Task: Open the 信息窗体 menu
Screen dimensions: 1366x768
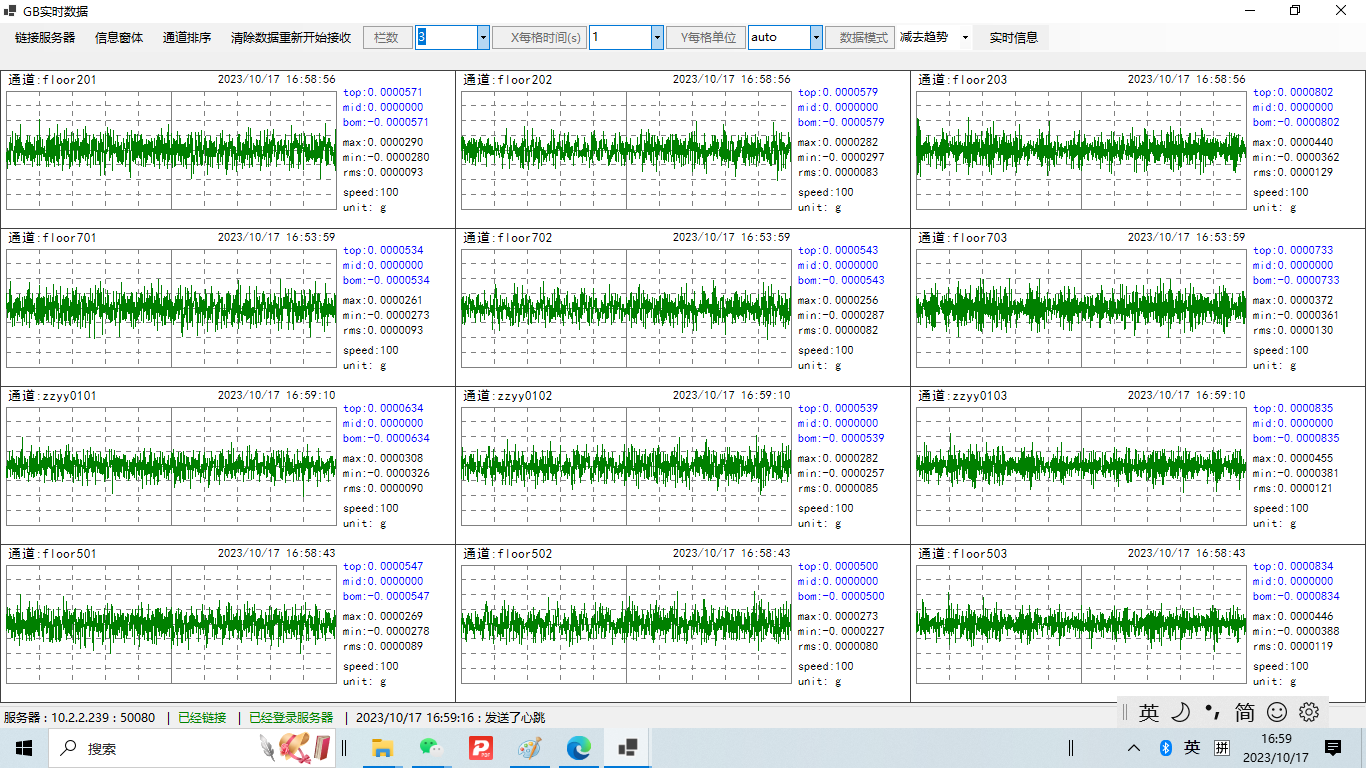Action: pos(119,38)
